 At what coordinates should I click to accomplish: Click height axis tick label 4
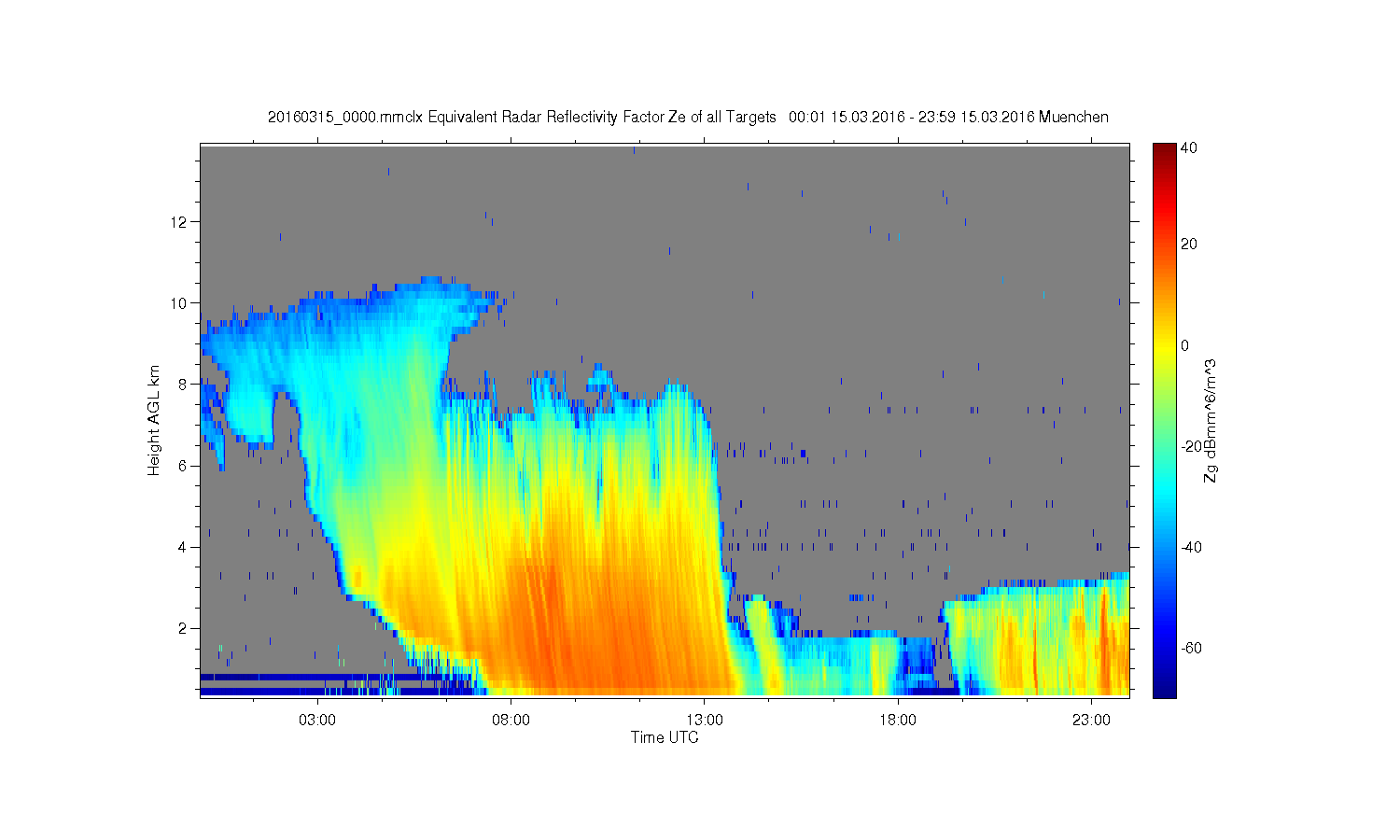point(183,547)
